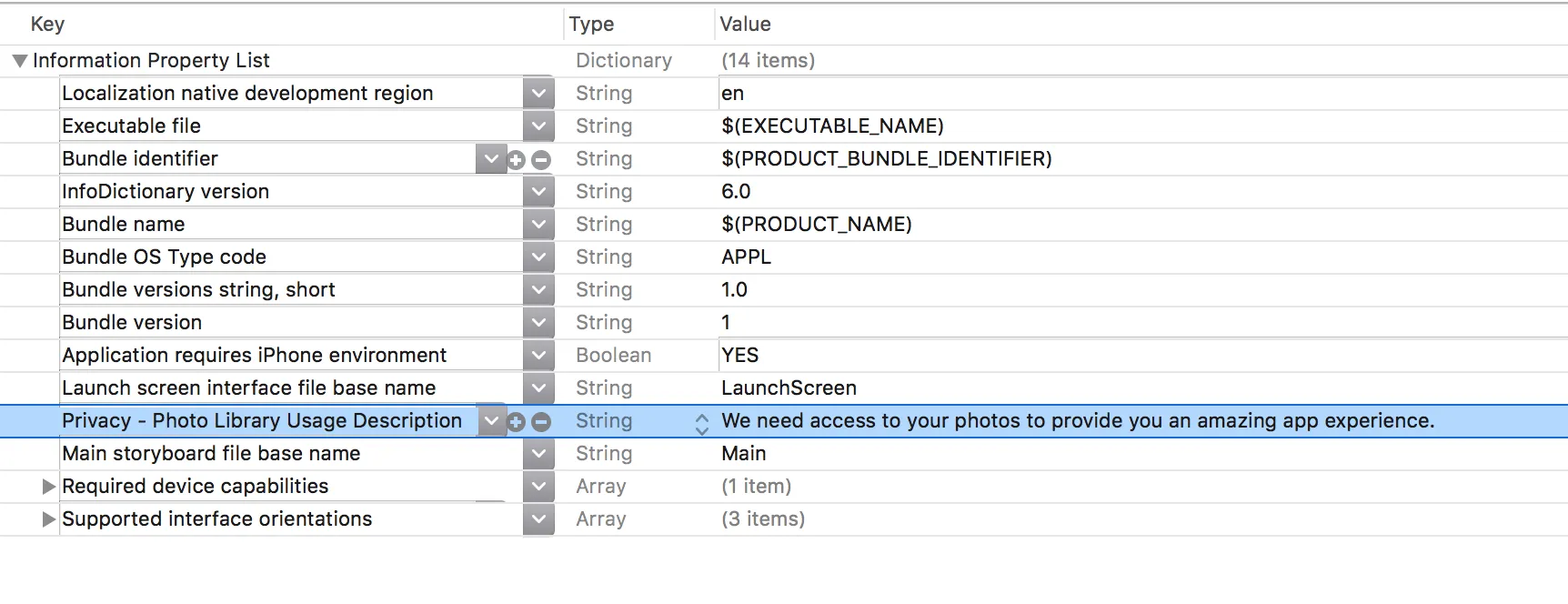Open key dropdown for Bundle name

pos(538,225)
